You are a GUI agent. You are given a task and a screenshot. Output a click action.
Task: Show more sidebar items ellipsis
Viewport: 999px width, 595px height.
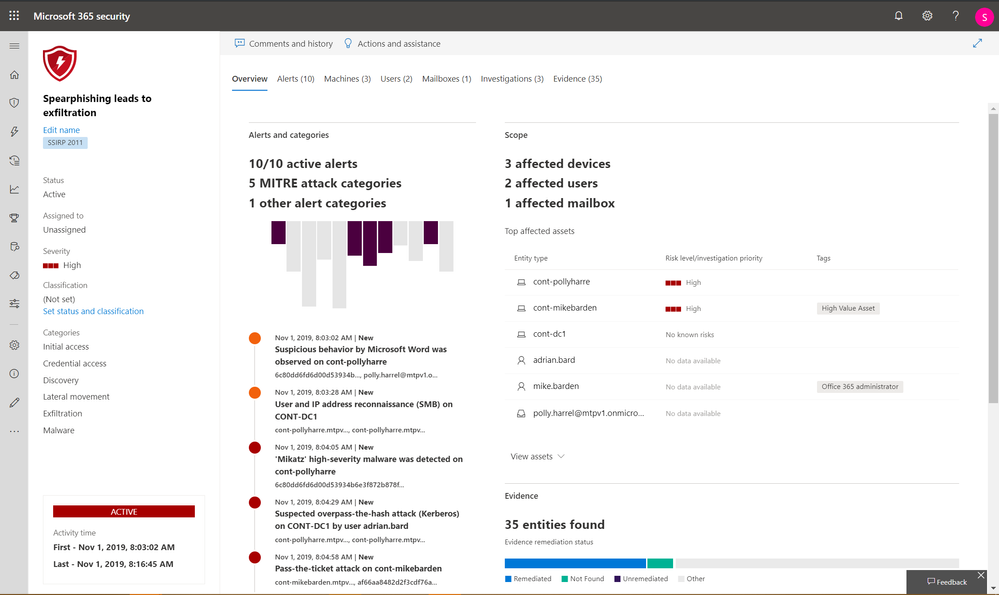pos(14,431)
